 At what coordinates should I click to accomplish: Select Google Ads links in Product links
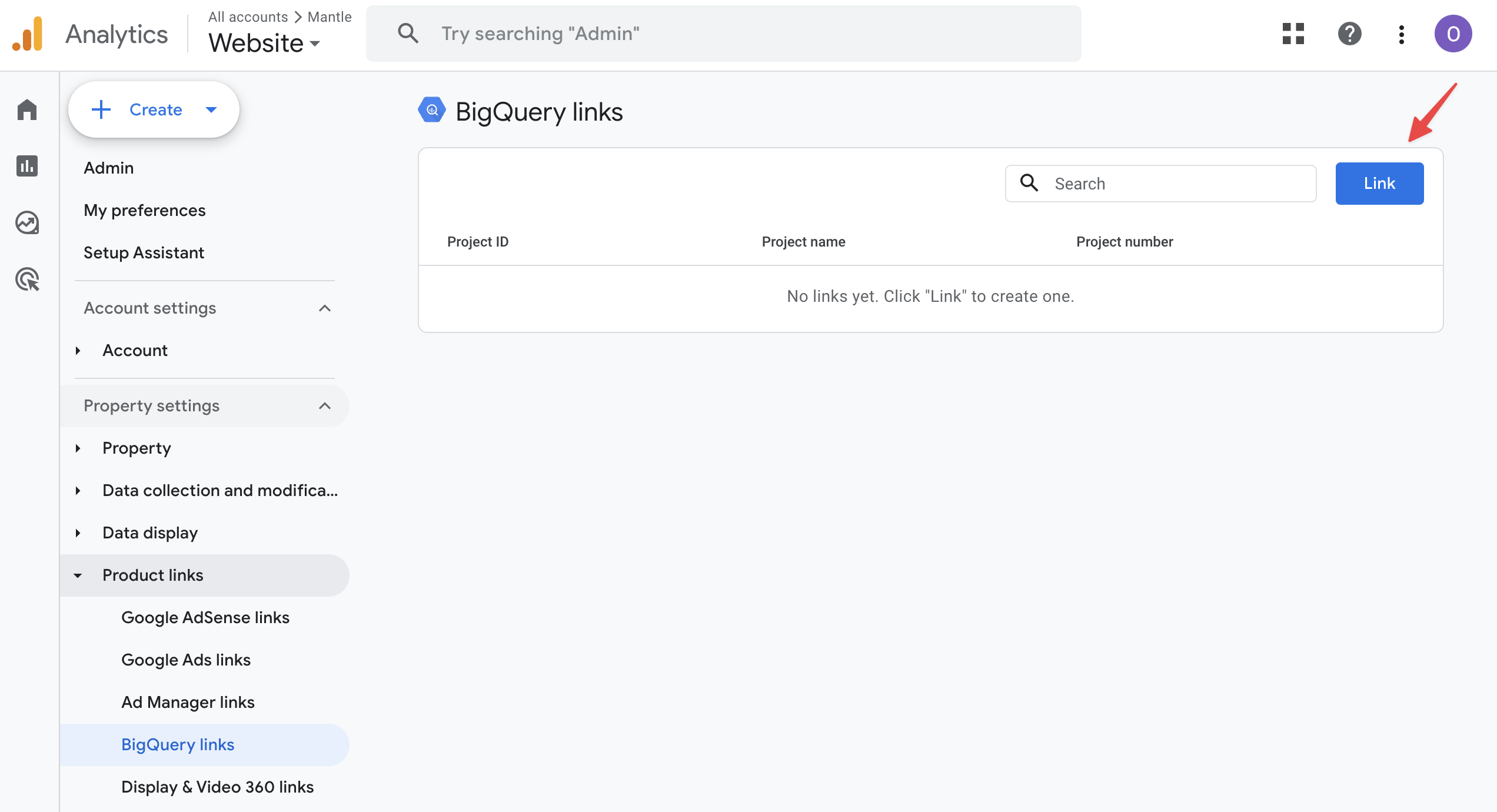186,660
